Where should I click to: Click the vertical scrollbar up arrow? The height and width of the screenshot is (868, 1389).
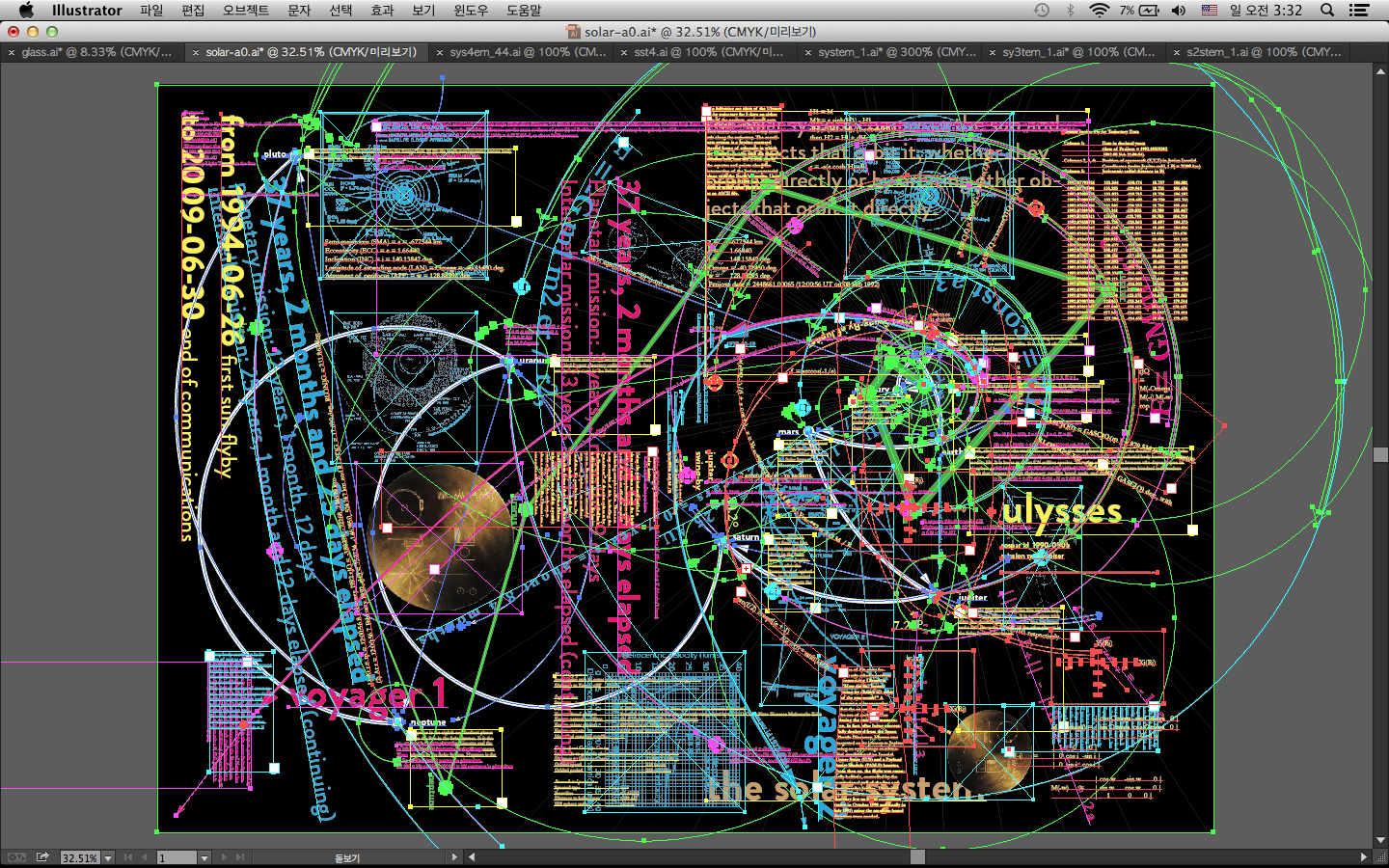[x=1380, y=69]
